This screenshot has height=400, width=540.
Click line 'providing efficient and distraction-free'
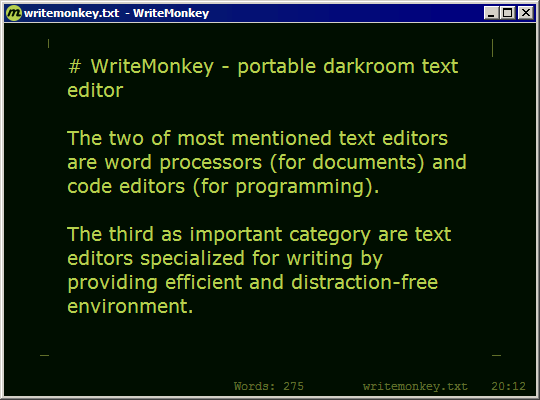252,283
